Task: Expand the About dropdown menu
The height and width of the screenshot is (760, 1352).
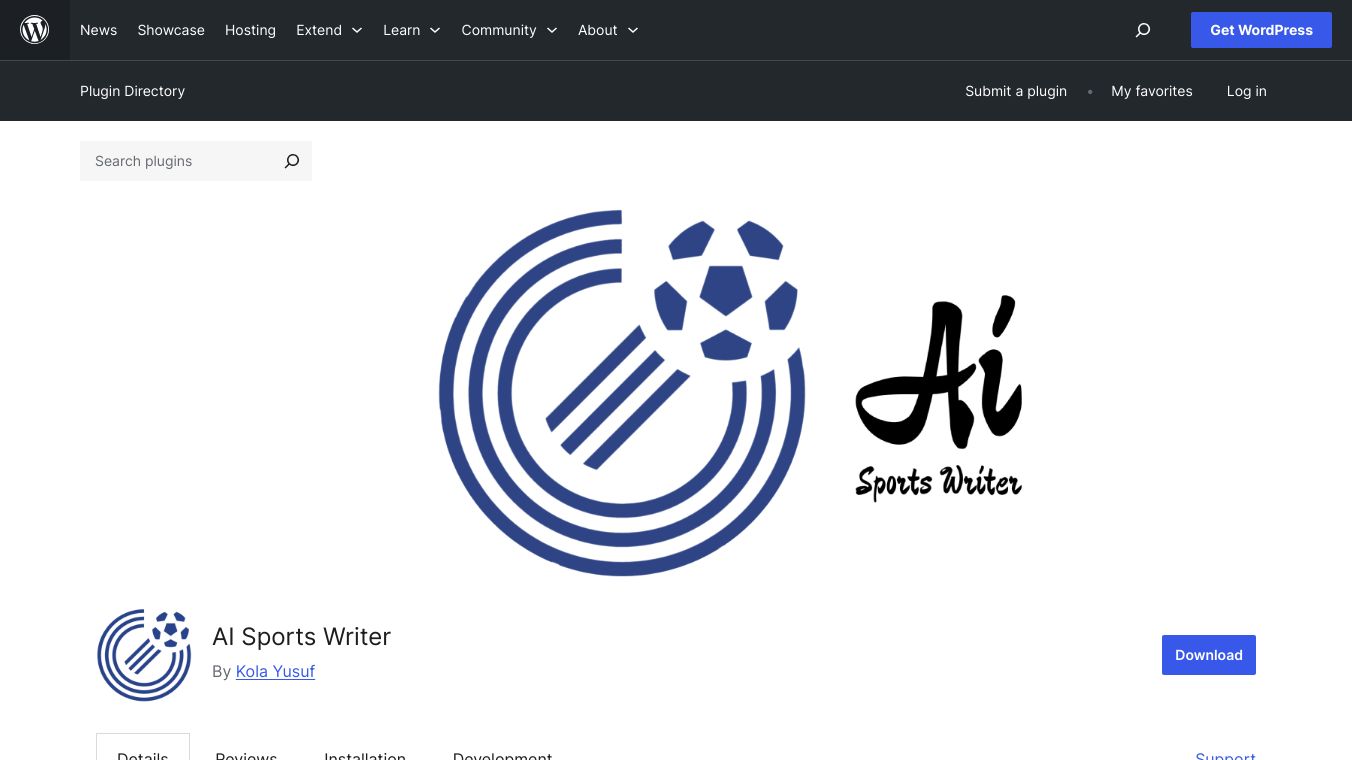Action: pos(608,30)
